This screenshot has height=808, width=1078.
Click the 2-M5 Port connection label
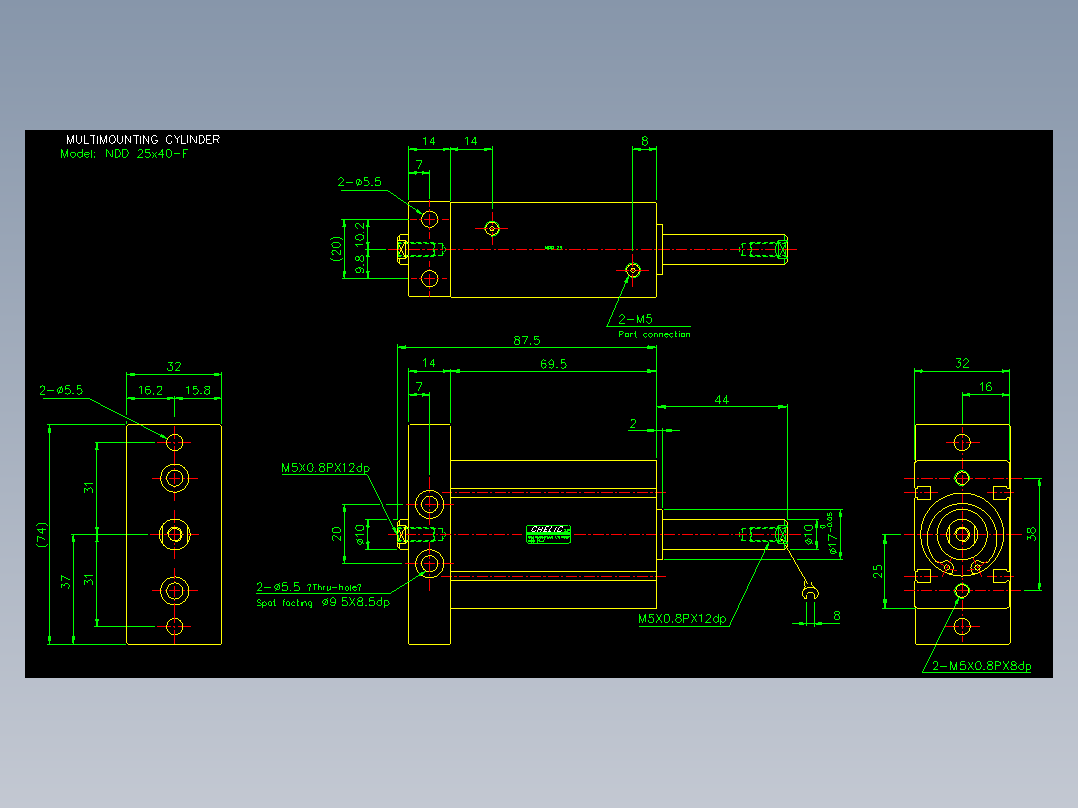click(x=653, y=326)
